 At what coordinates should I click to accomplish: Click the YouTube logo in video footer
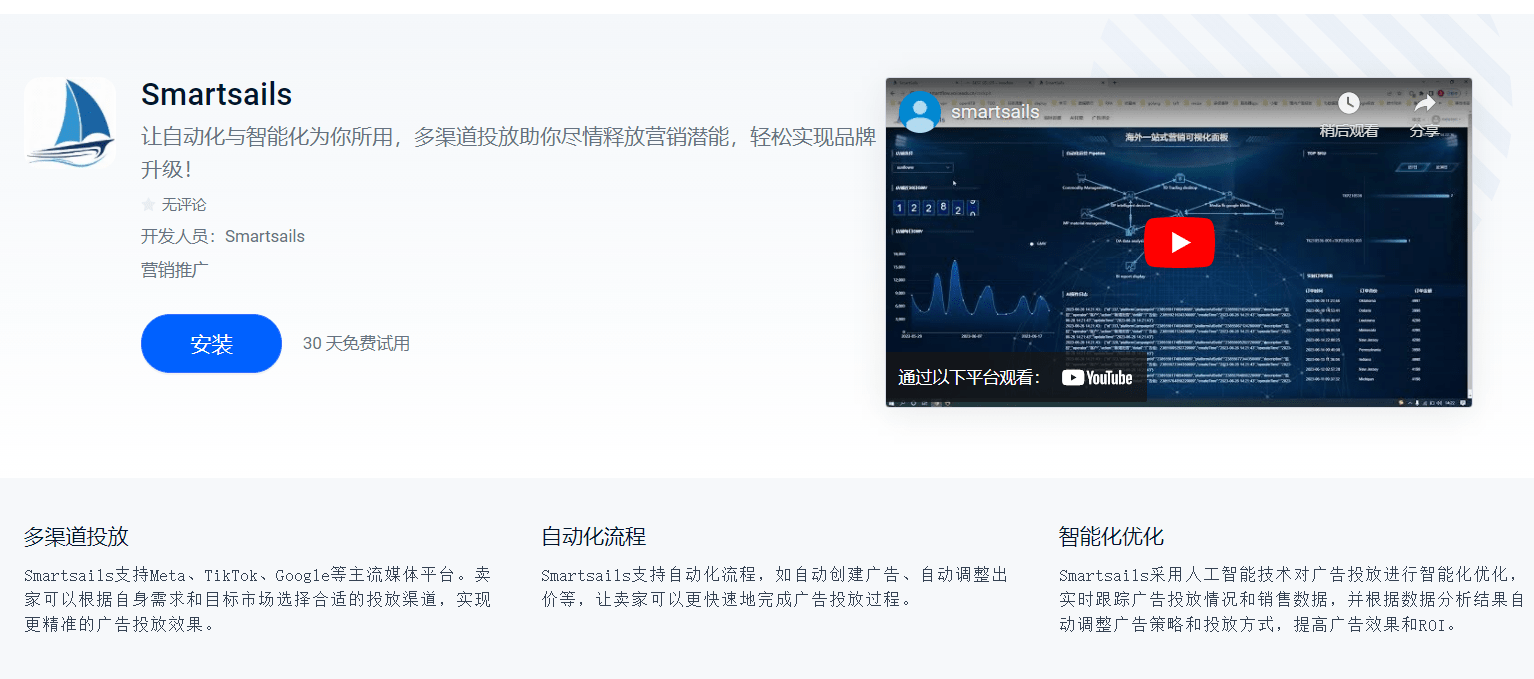pos(1097,378)
